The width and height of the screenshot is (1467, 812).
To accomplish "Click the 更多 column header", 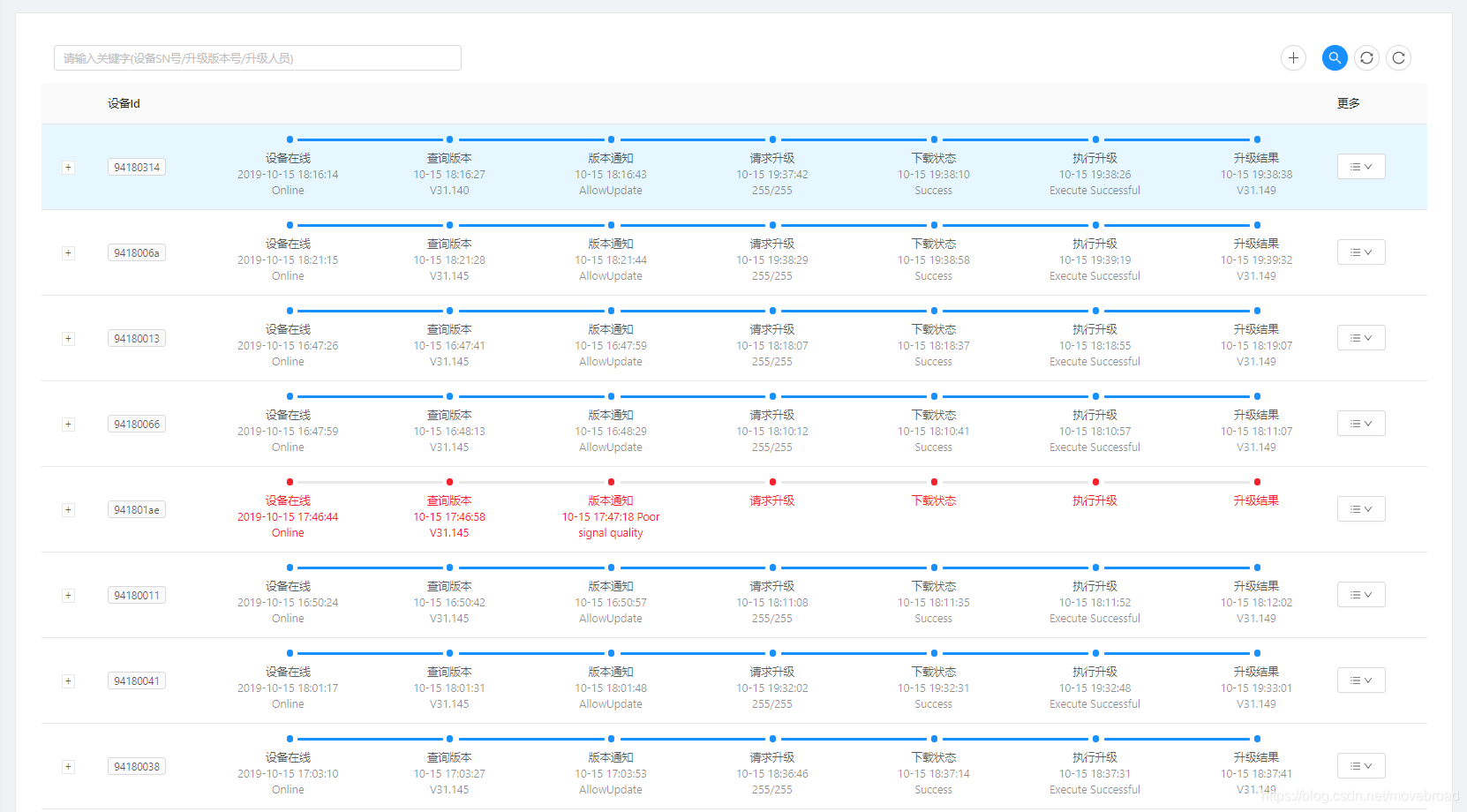I will tap(1348, 103).
